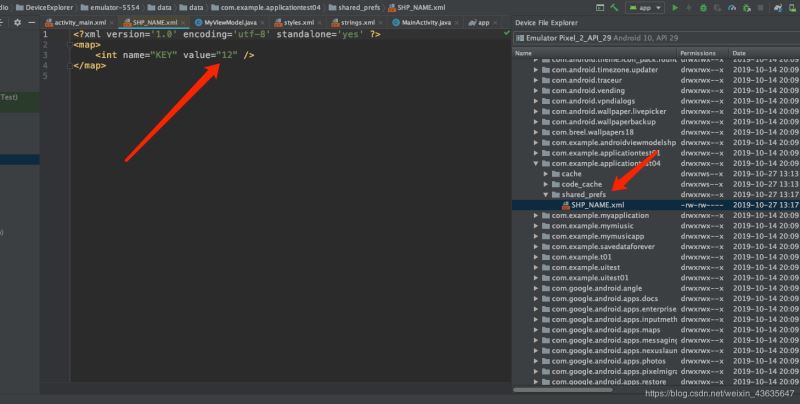This screenshot has width=800, height=404.
Task: Click the Permissions column header
Action: [698, 52]
